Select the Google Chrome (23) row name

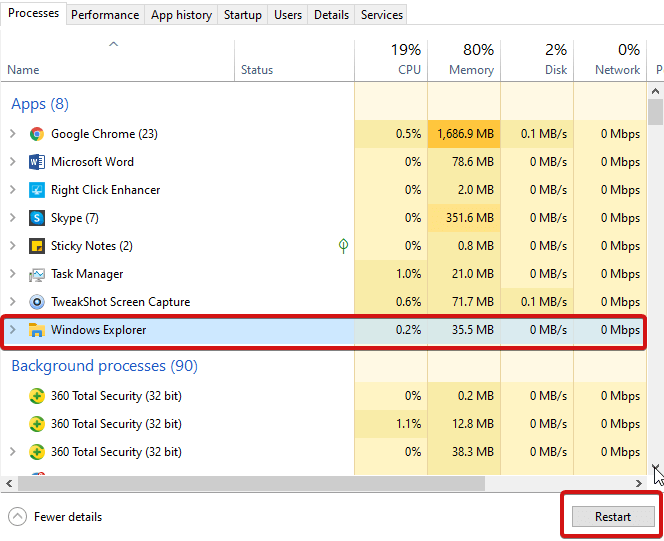(x=104, y=134)
